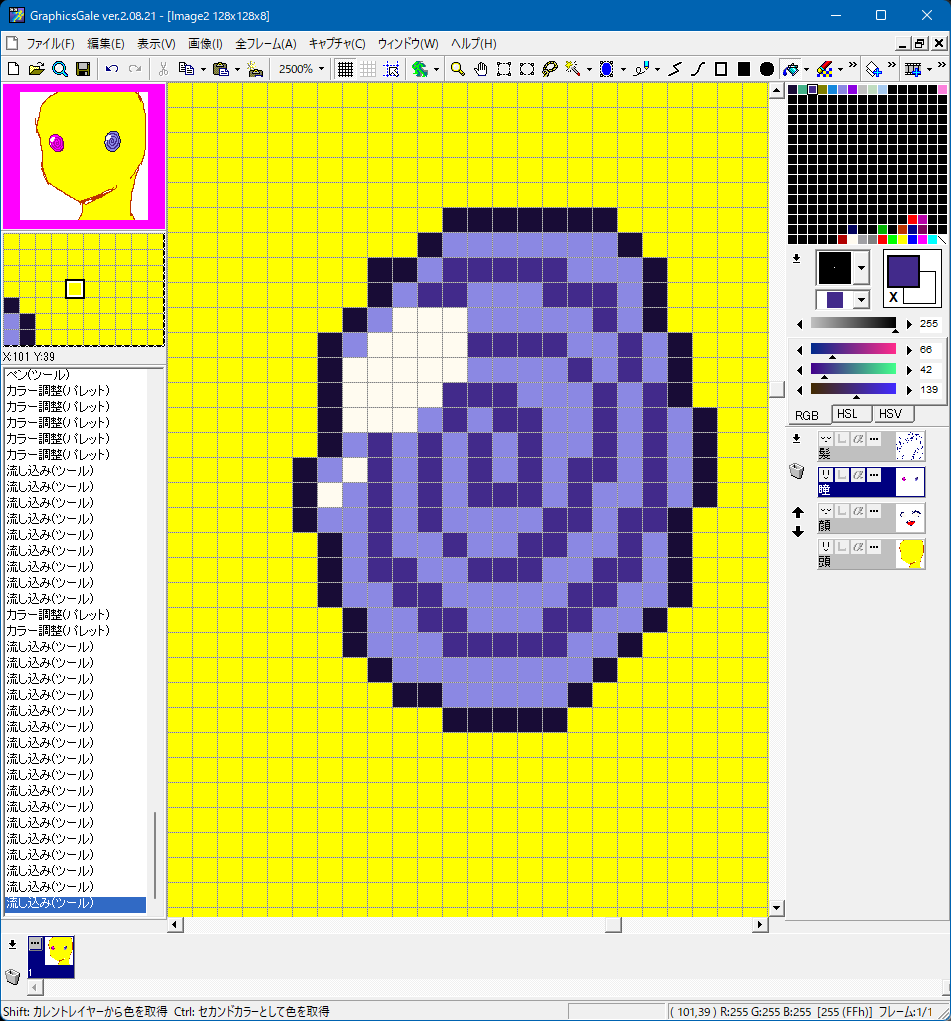The image size is (951, 1021).
Task: Open the pen tip shape dropdown
Action: click(861, 268)
